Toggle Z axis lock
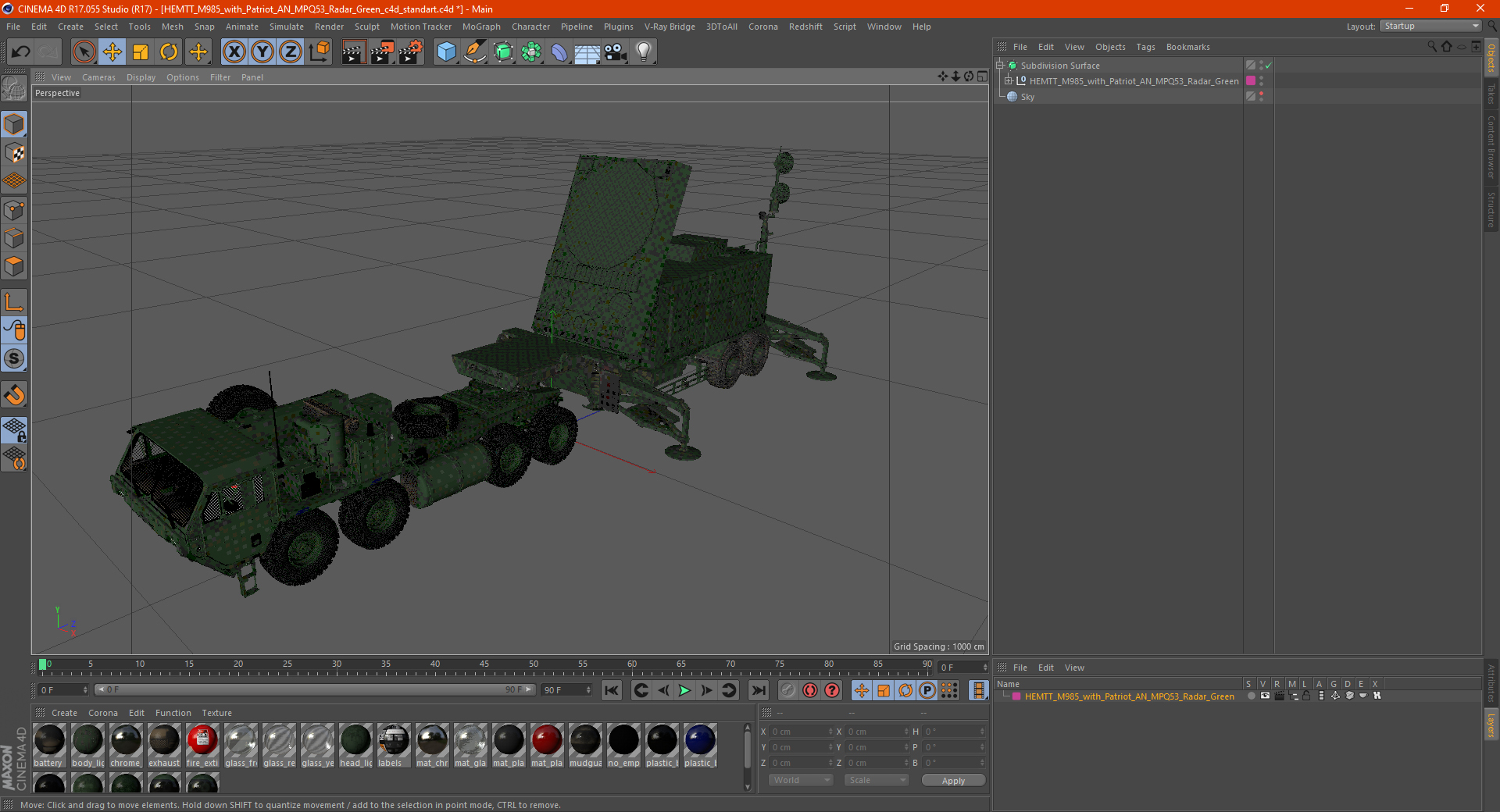This screenshot has width=1500, height=812. [291, 52]
